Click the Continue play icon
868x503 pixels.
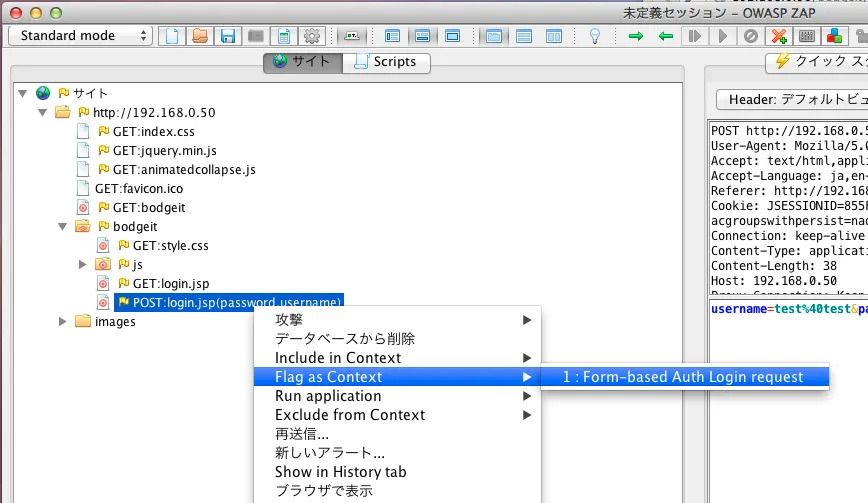click(x=722, y=36)
